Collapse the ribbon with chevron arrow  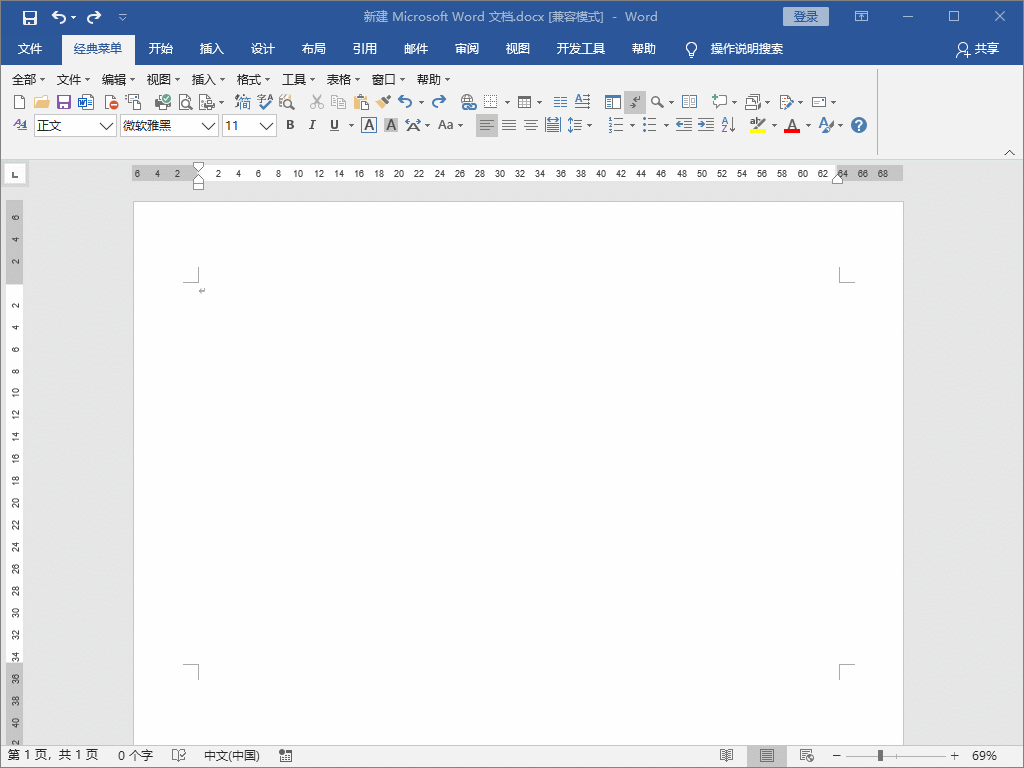(1009, 152)
